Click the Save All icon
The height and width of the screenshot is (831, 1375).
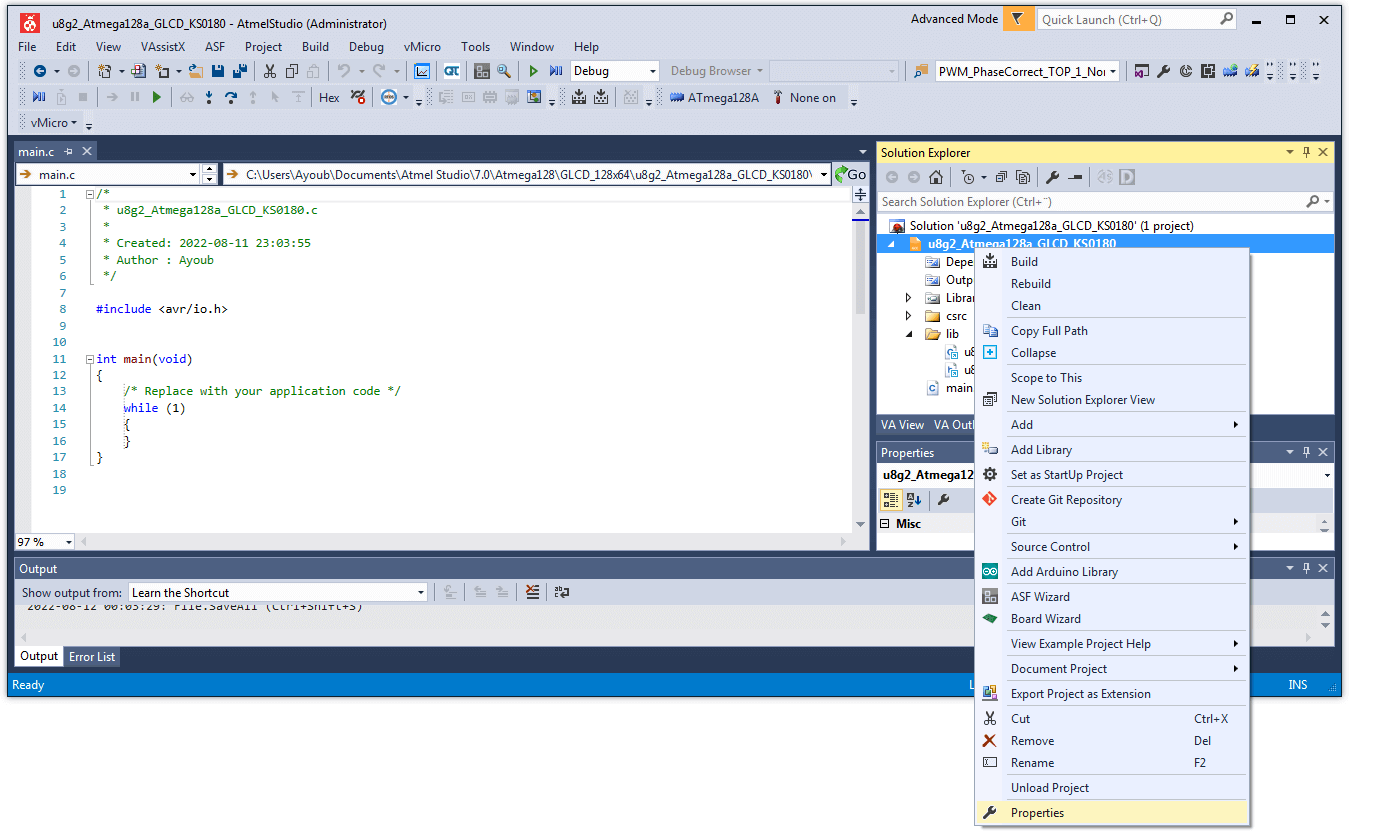pos(240,71)
